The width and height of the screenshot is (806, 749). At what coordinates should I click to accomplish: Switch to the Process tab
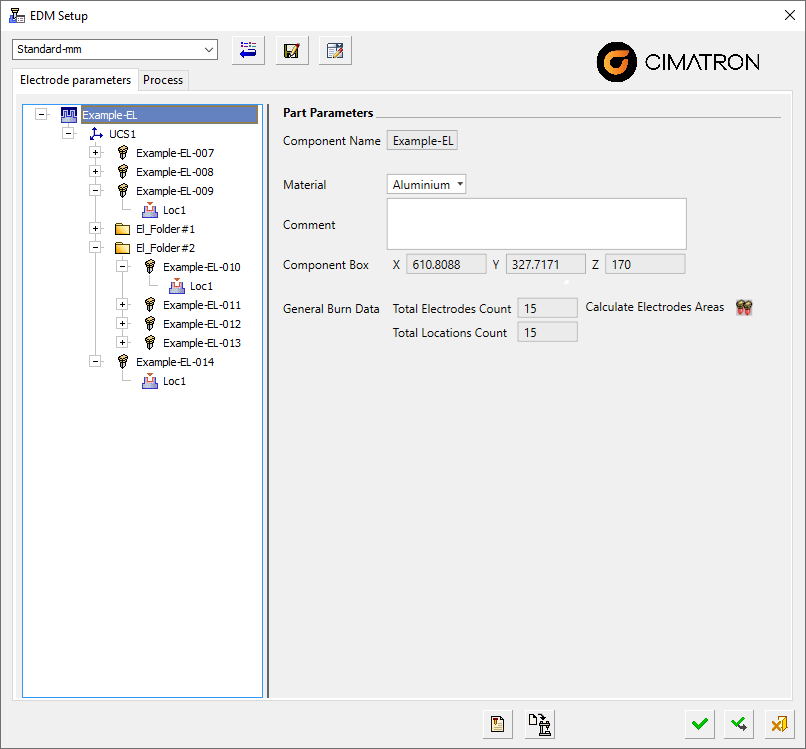[162, 80]
